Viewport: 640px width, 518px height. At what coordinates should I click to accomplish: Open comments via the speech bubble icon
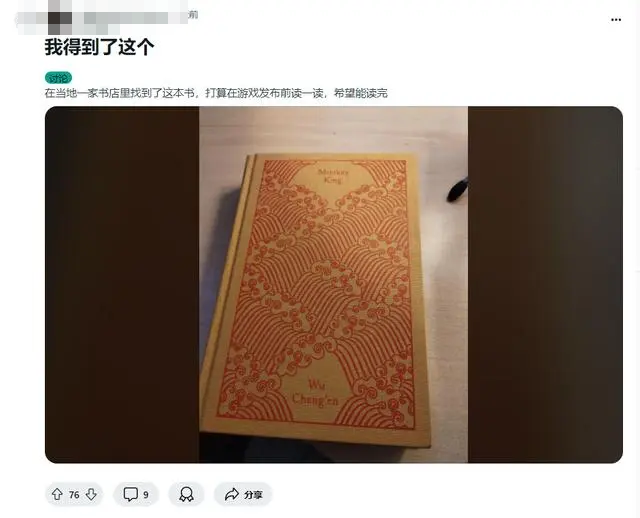pos(130,494)
